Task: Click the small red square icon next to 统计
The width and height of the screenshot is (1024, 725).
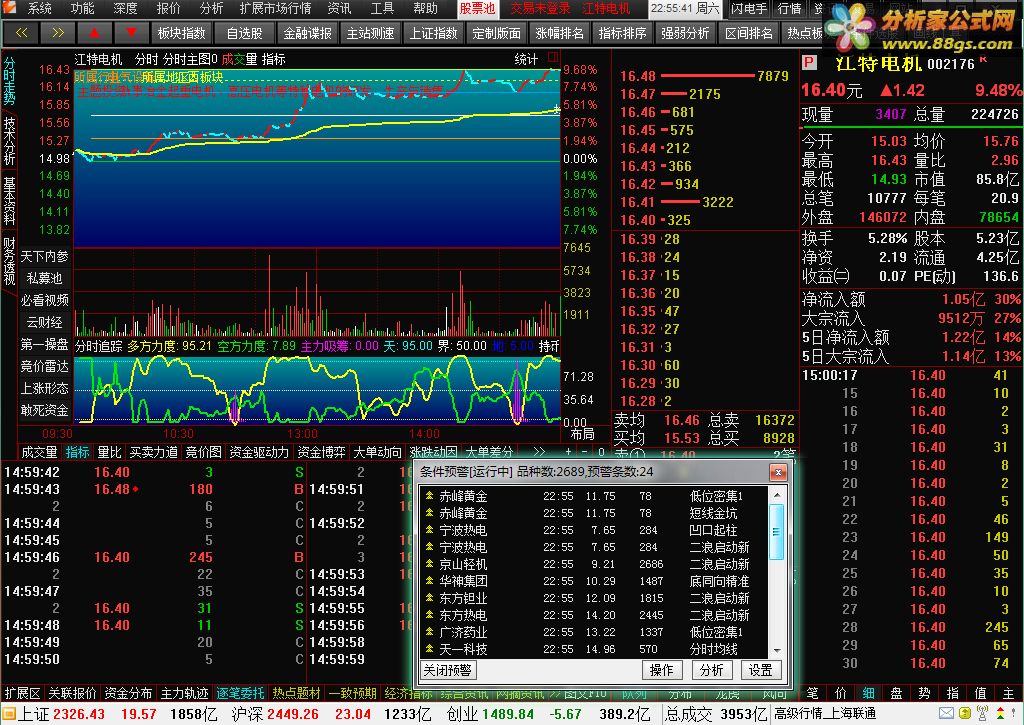Action: [x=553, y=57]
